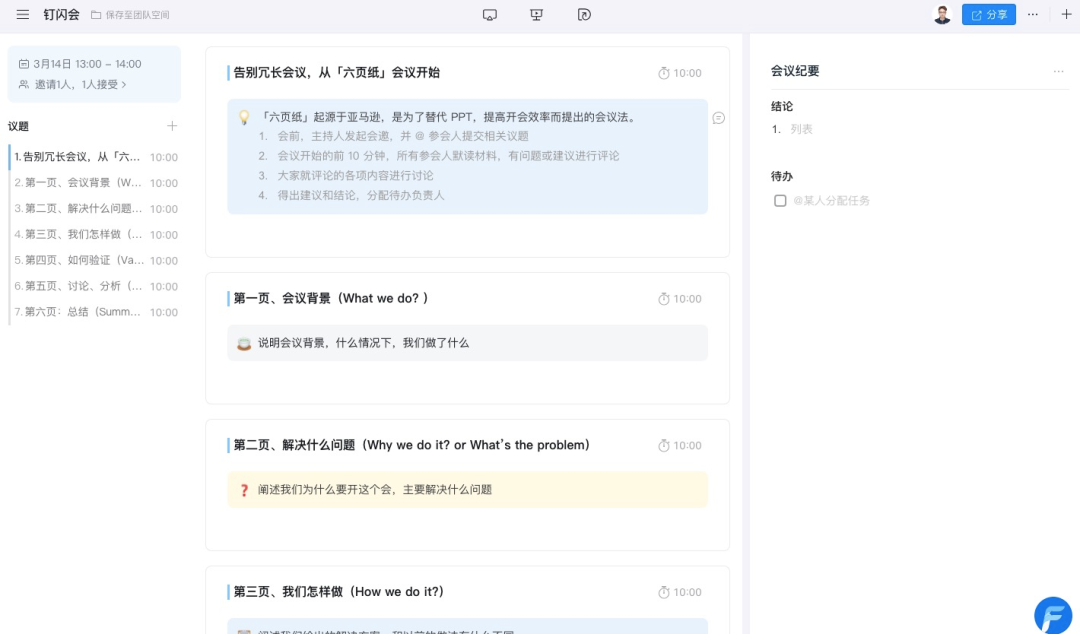Viewport: 1080px width, 634px height.
Task: Click the 10:00 duration of sidebar item 7
Action: [x=164, y=313]
